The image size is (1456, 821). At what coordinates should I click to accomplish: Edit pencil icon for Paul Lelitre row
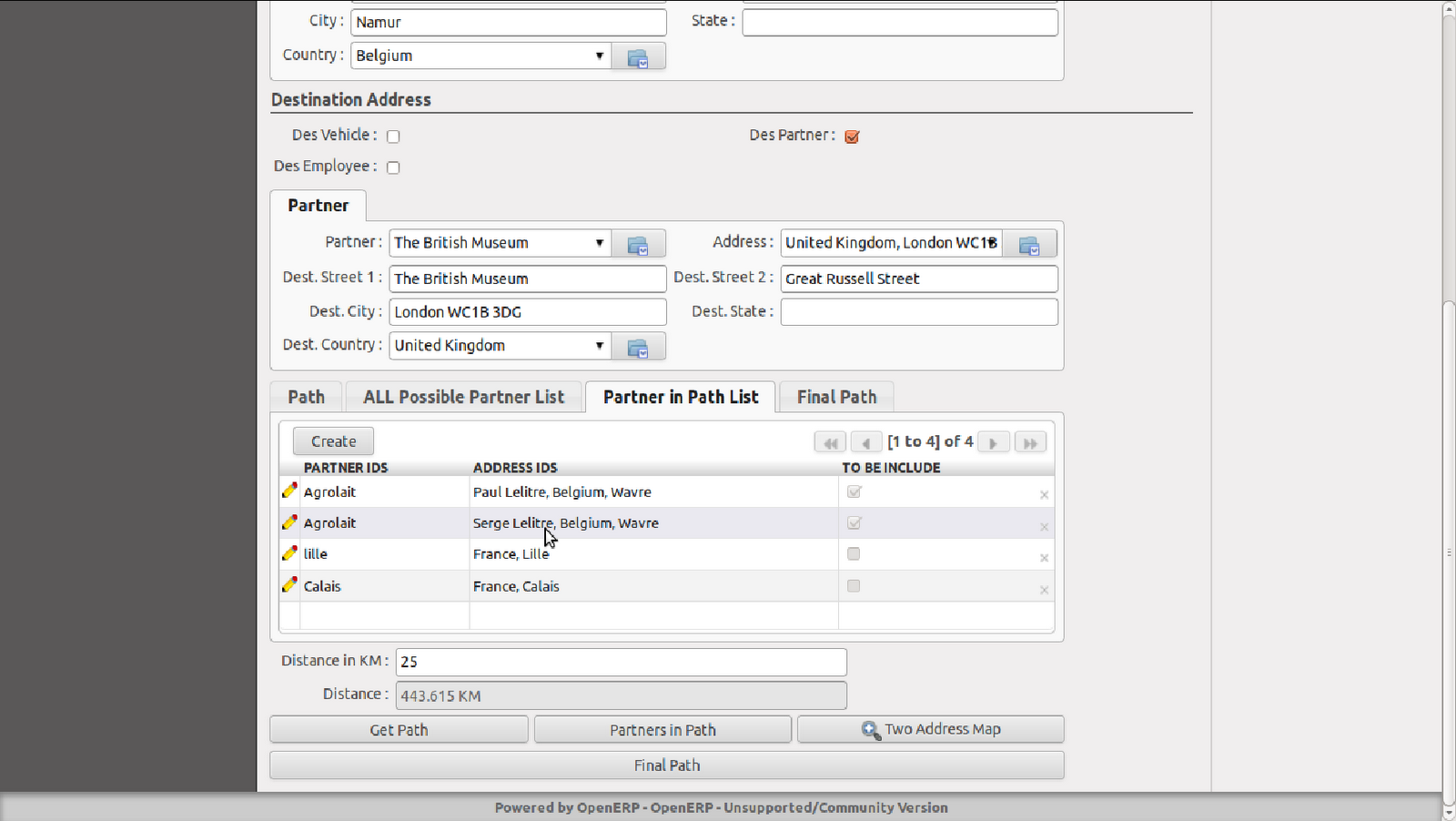point(289,491)
